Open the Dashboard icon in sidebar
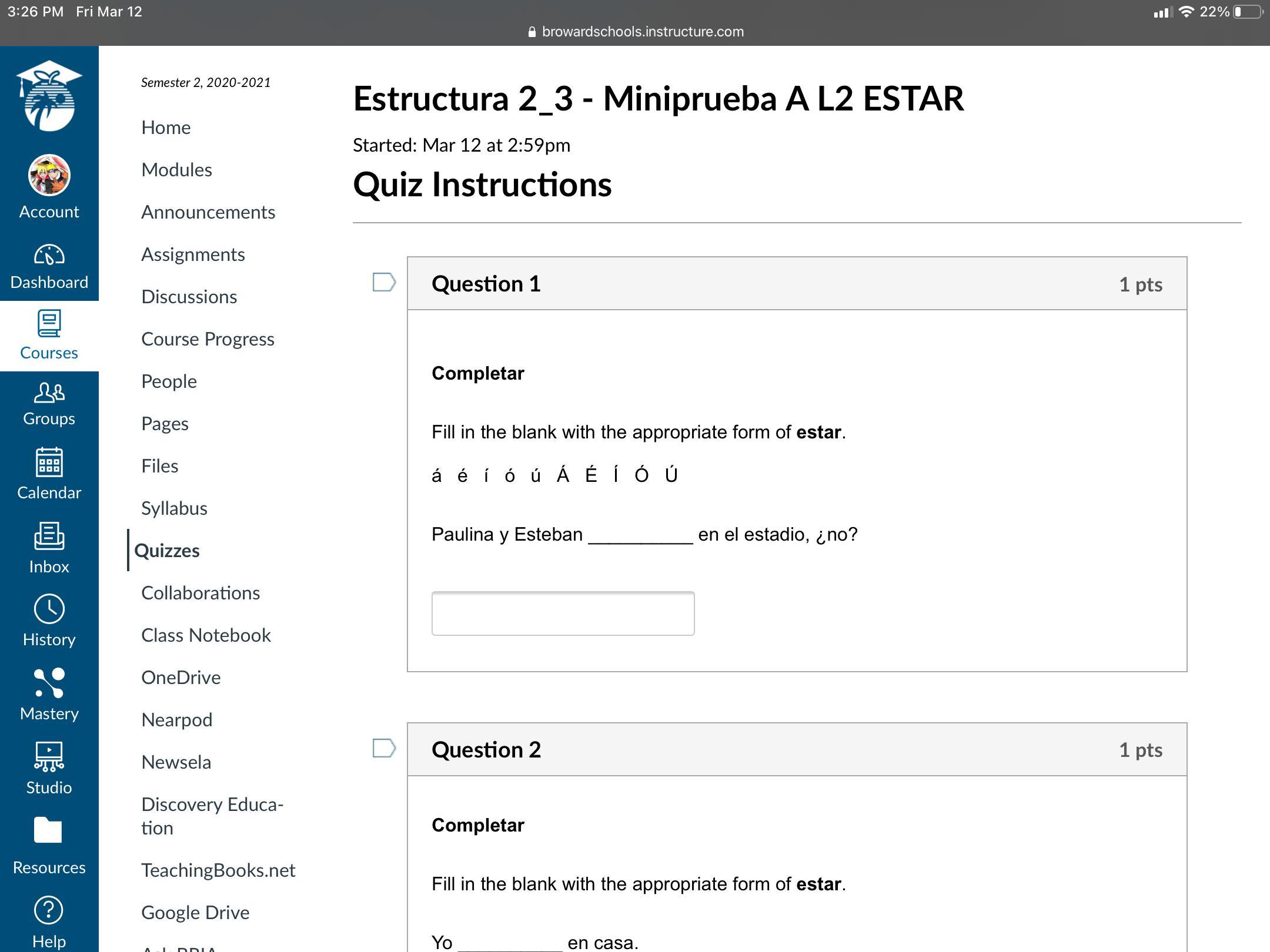This screenshot has height=952, width=1270. [49, 256]
